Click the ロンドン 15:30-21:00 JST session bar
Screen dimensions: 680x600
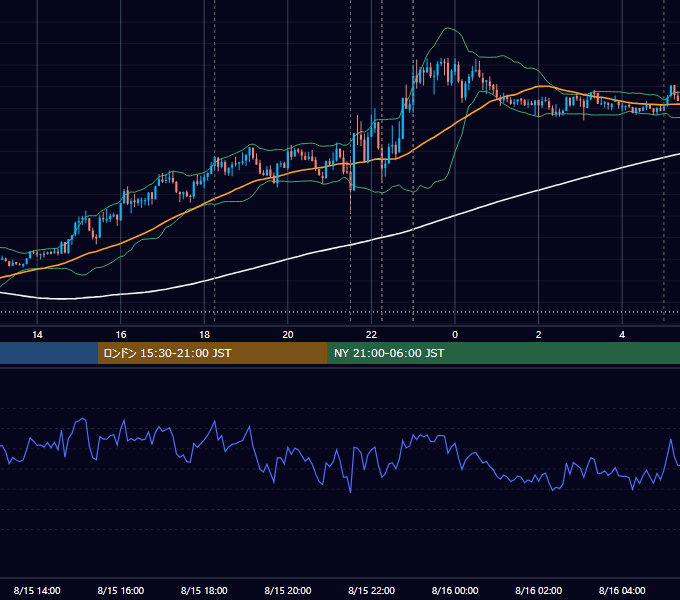[212, 353]
